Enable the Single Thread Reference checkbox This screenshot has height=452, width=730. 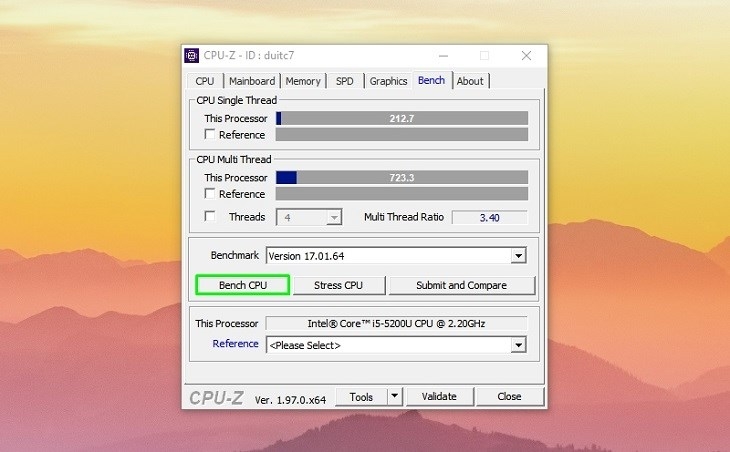(x=210, y=134)
